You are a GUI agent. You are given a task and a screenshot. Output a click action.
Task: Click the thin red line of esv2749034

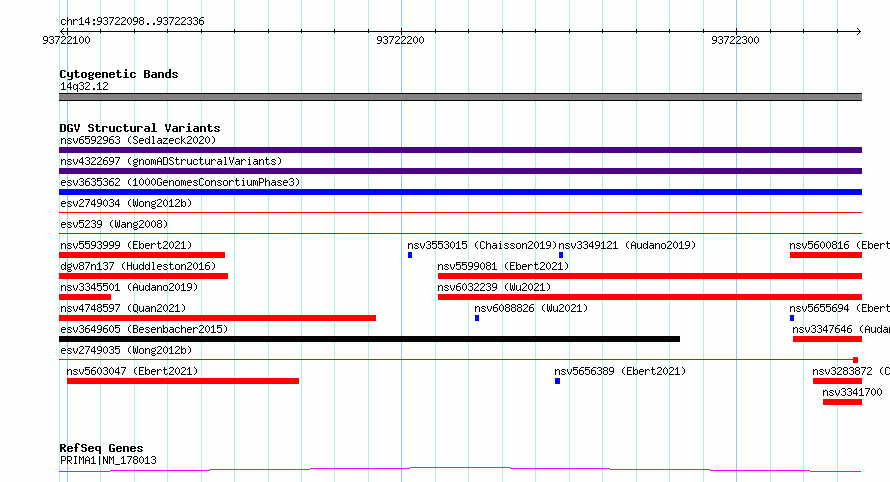(x=460, y=213)
